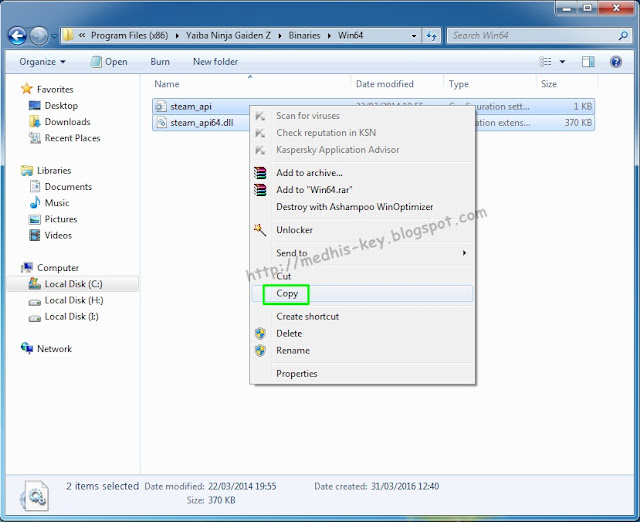
Task: Go forward using the Forward arrow button
Action: [x=39, y=36]
